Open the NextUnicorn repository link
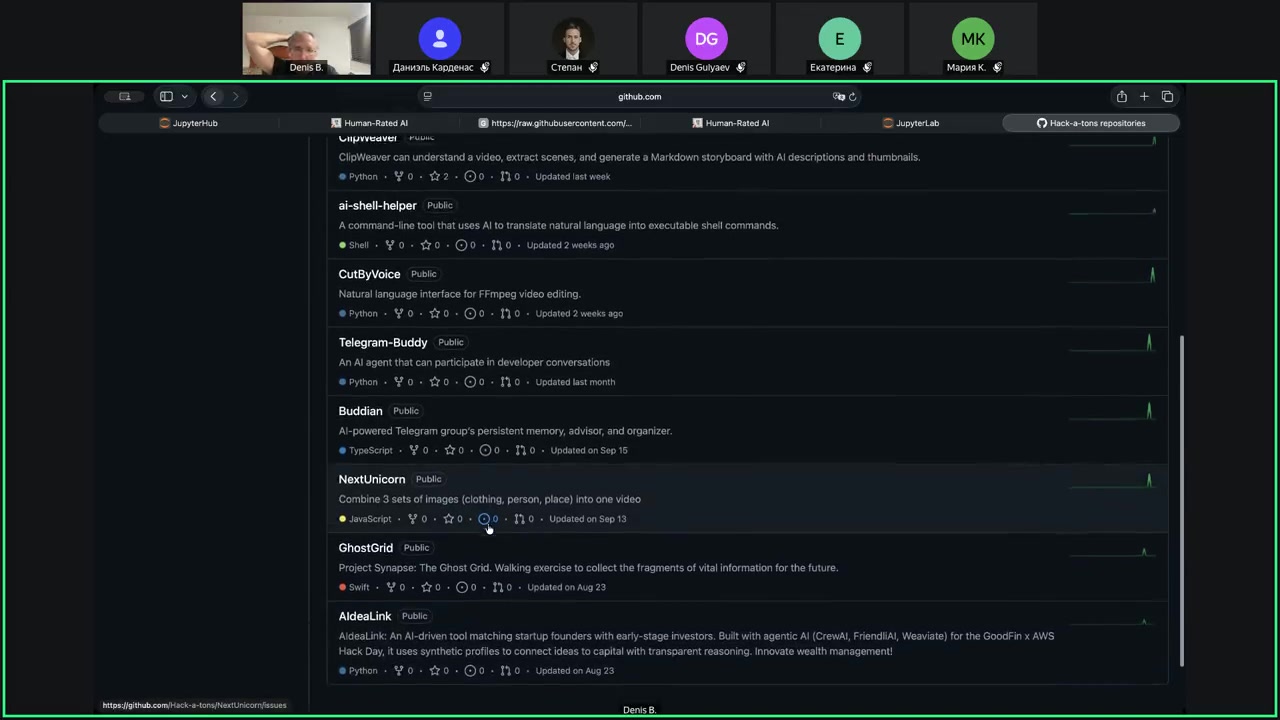The height and width of the screenshot is (720, 1280). tap(371, 479)
